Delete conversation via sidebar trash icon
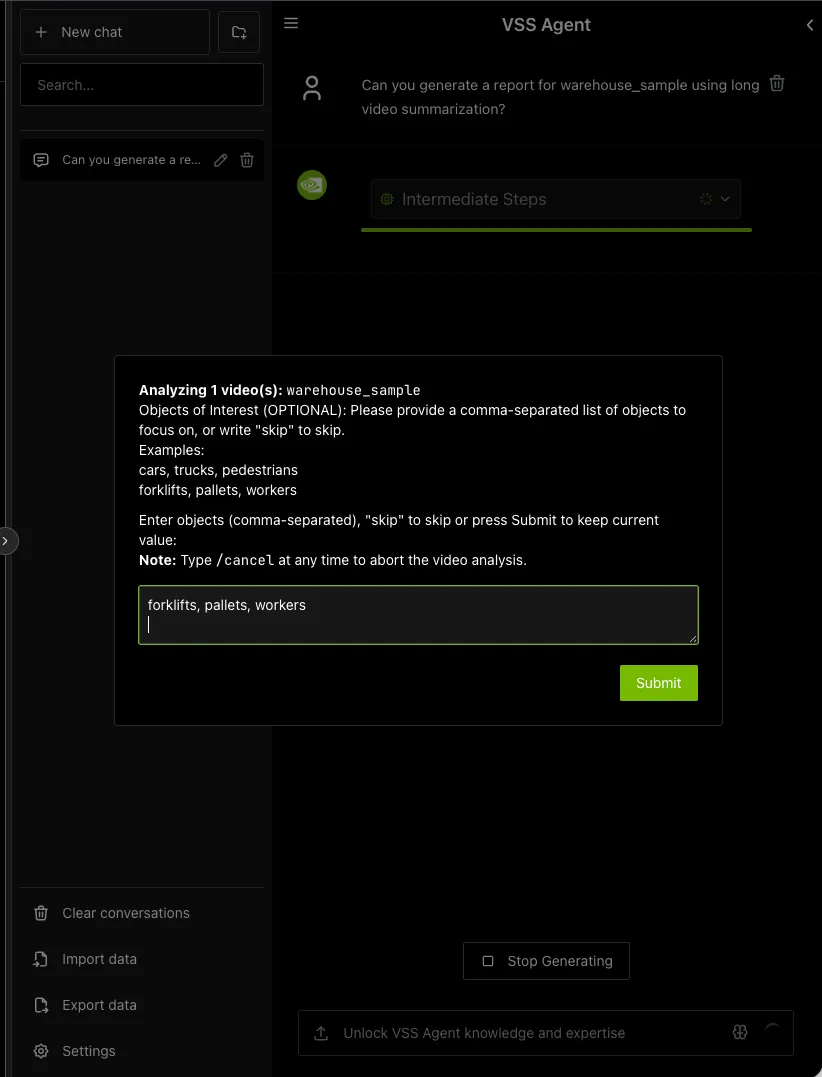 pyautogui.click(x=247, y=160)
